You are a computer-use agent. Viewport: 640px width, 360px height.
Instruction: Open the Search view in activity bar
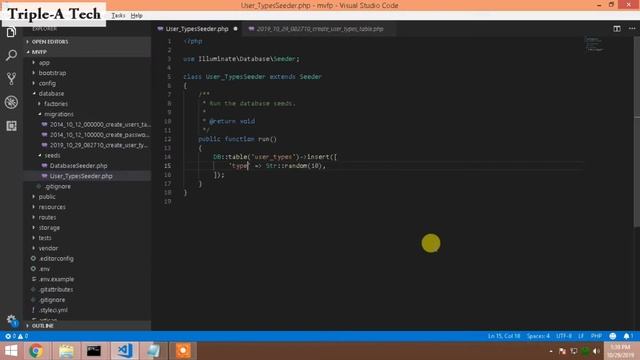point(11,55)
